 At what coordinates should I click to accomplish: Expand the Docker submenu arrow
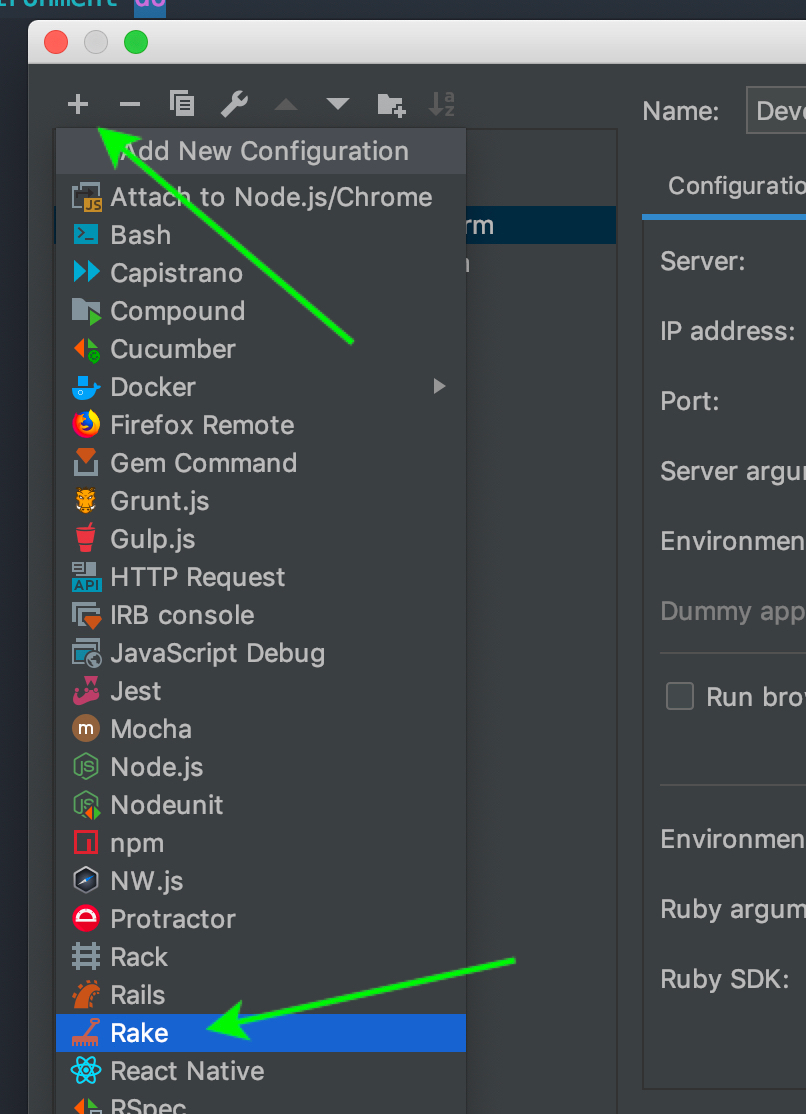click(x=439, y=386)
